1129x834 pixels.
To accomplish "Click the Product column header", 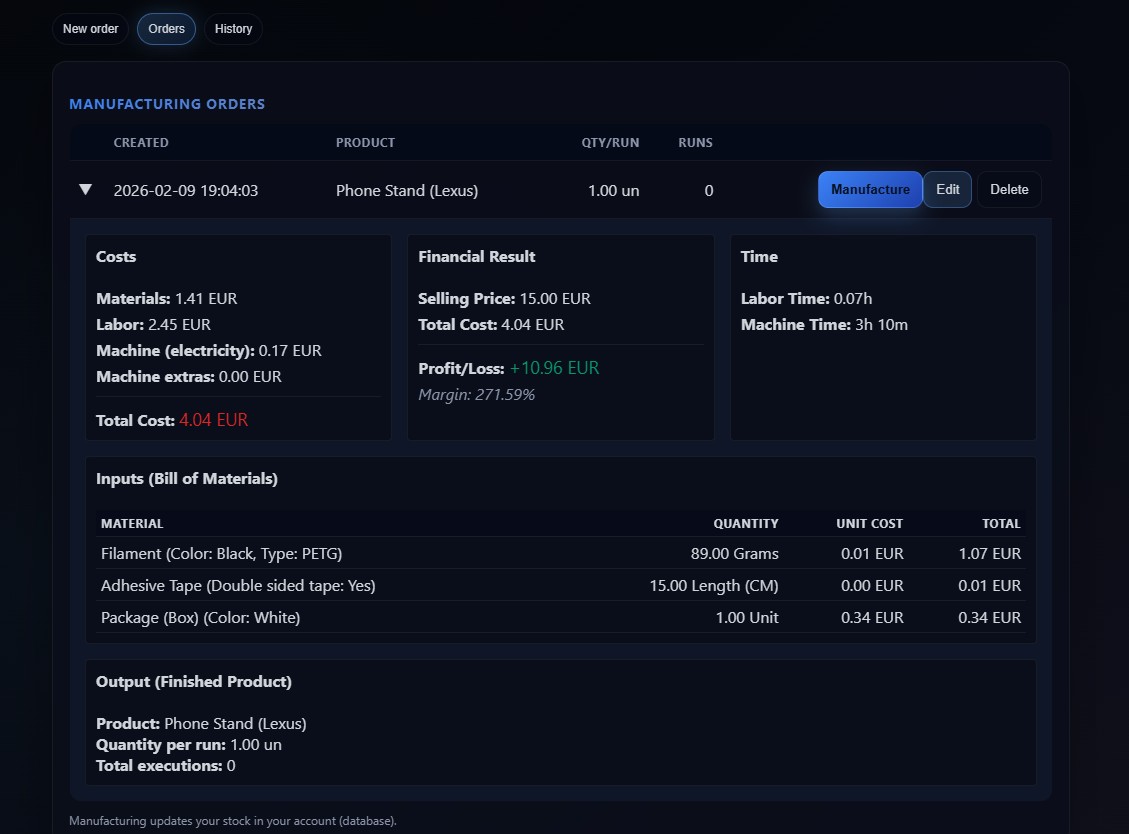I will [x=365, y=143].
